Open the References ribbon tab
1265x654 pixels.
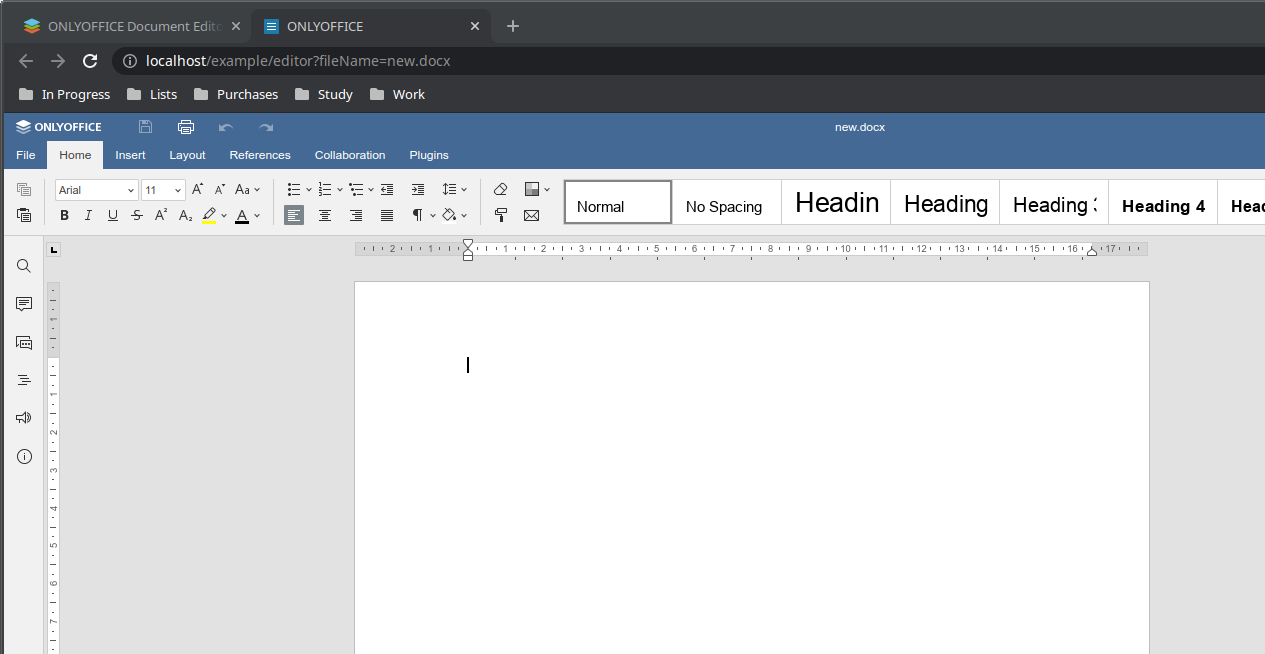pos(260,155)
